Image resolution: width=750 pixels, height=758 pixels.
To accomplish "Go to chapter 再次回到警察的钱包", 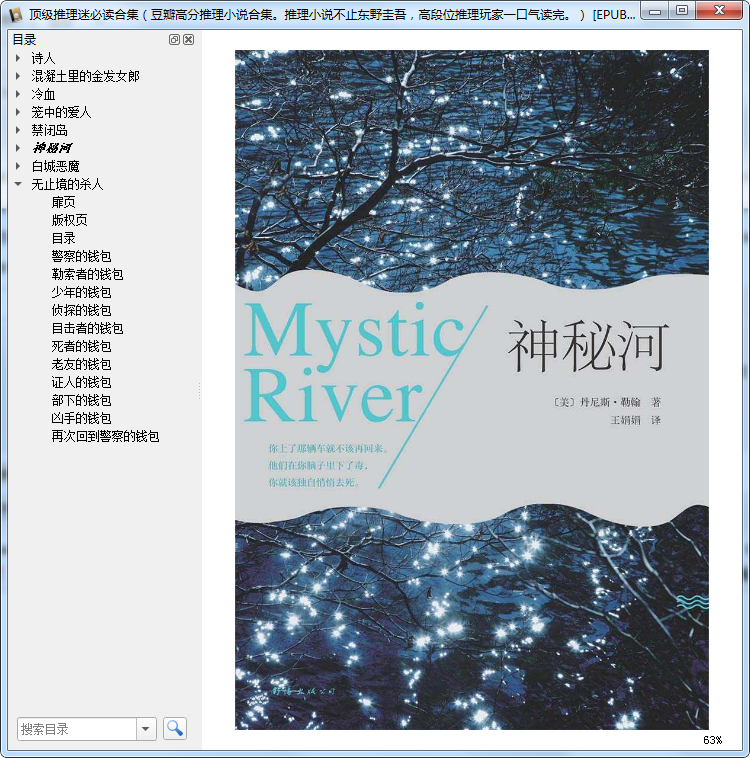I will pos(105,436).
